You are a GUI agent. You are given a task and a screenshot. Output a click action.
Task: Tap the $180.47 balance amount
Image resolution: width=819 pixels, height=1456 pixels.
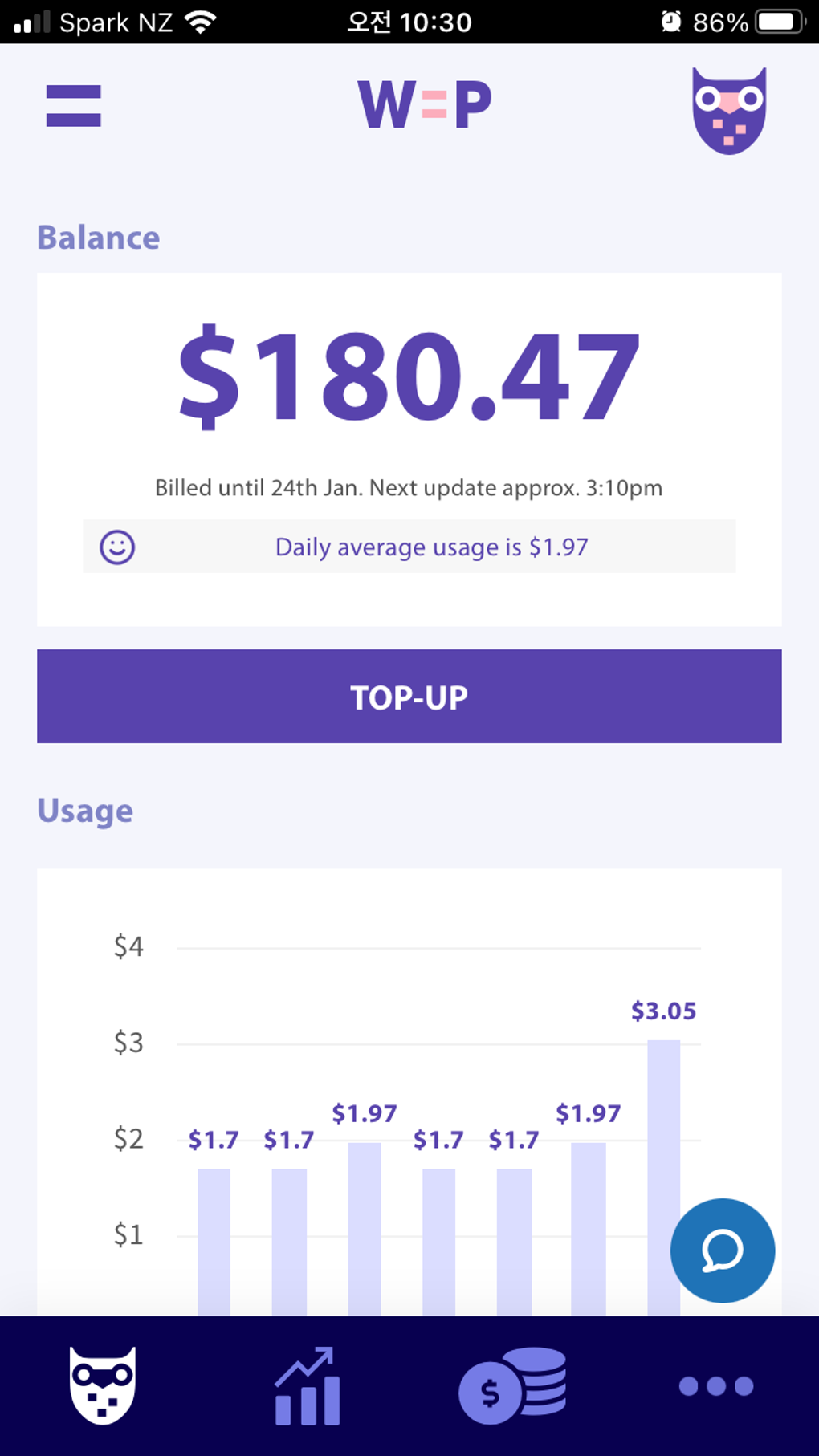pos(409,376)
